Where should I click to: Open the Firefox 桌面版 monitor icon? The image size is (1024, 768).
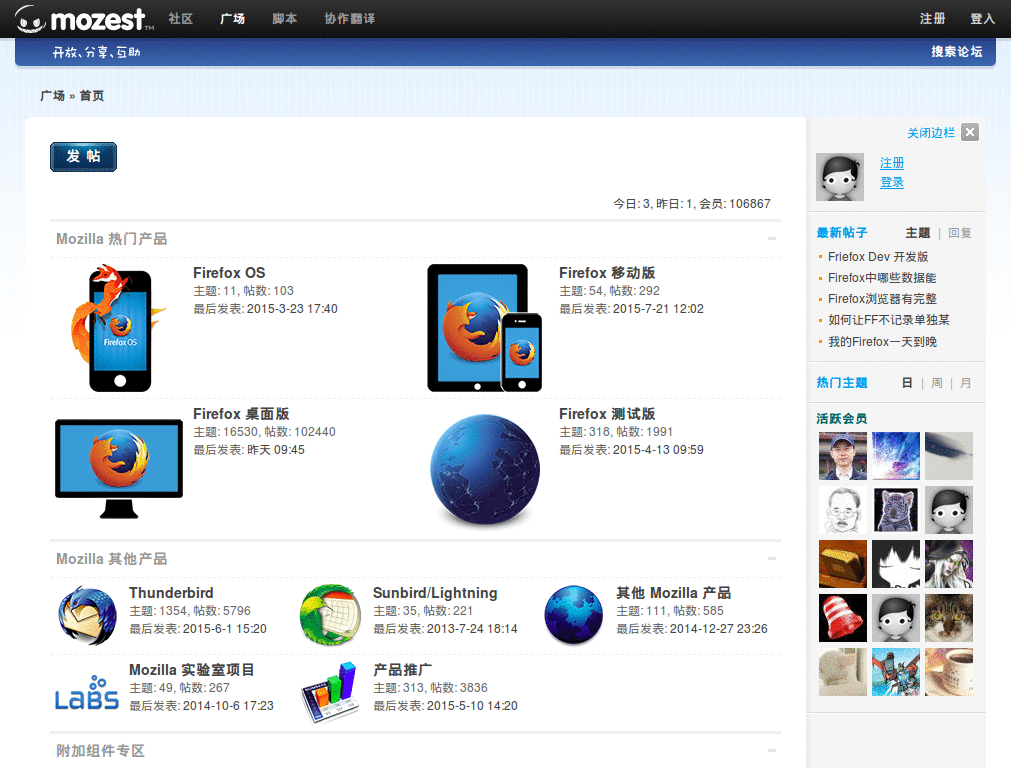(119, 469)
